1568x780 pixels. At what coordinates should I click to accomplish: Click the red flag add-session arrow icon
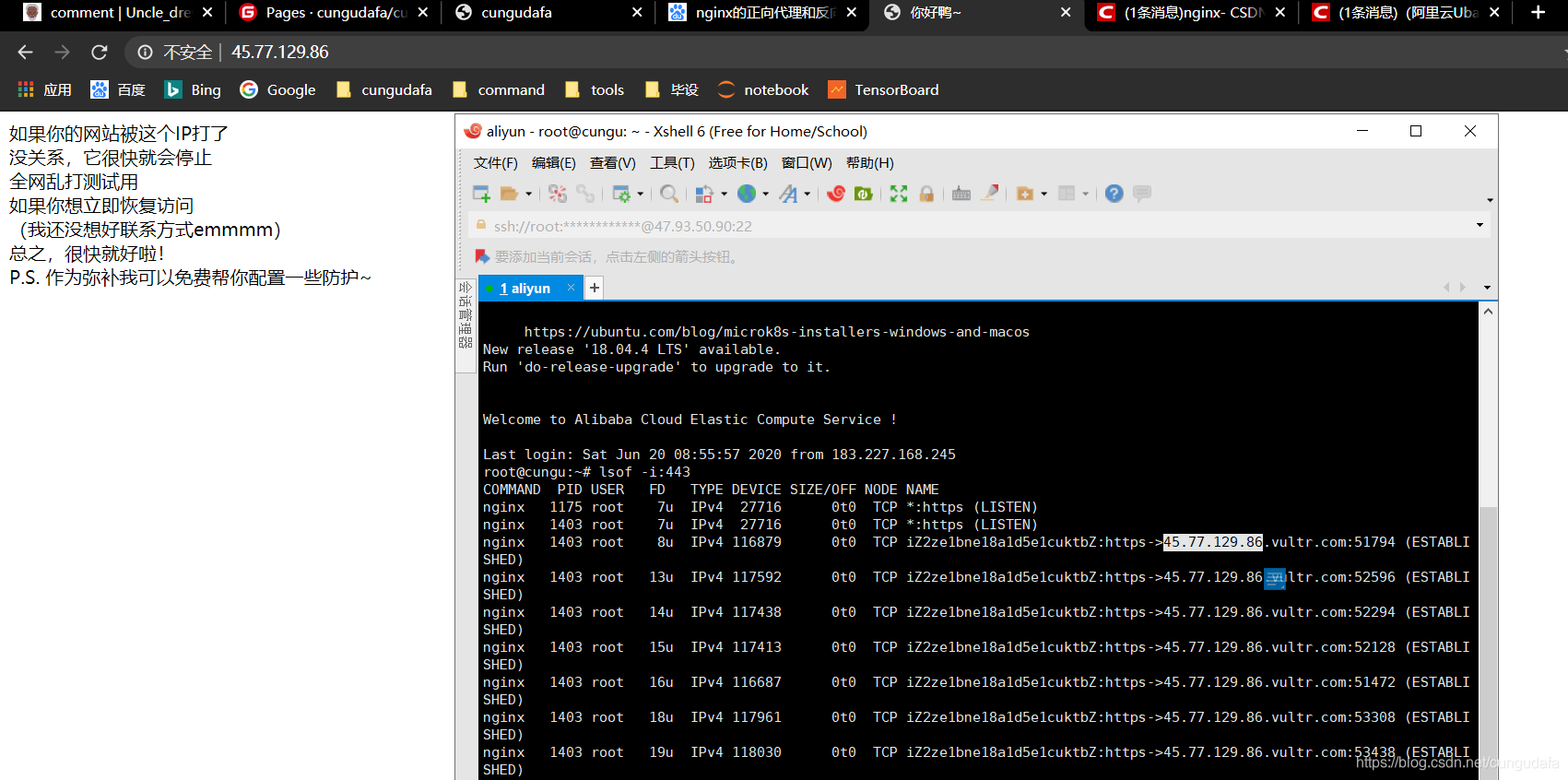click(x=481, y=256)
